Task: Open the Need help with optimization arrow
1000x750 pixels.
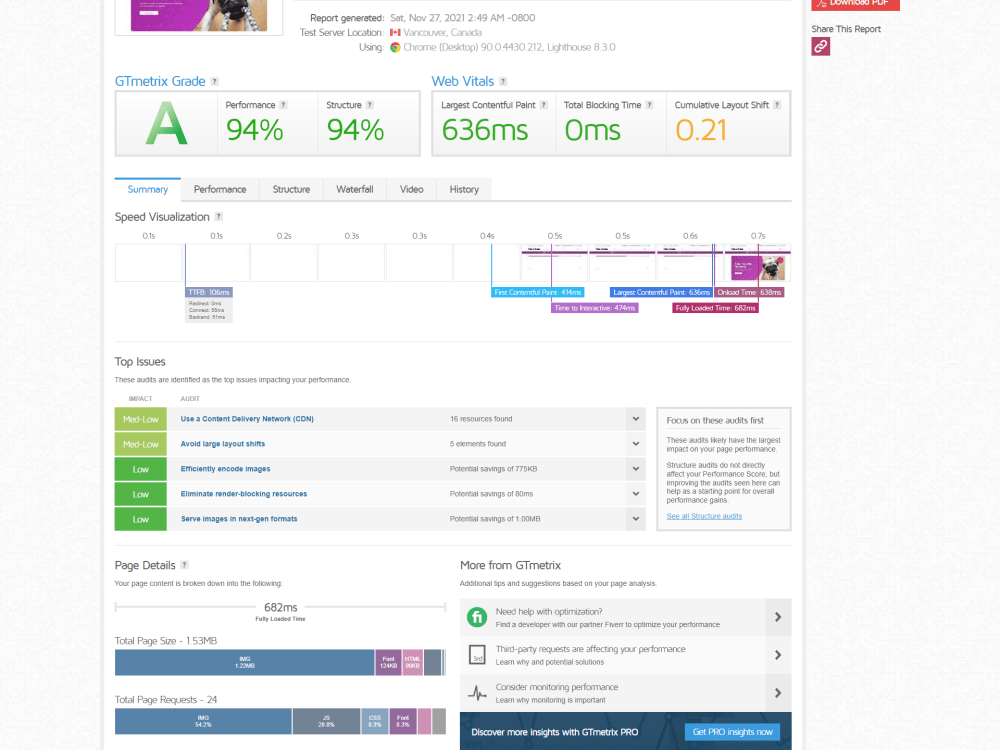Action: [x=778, y=617]
